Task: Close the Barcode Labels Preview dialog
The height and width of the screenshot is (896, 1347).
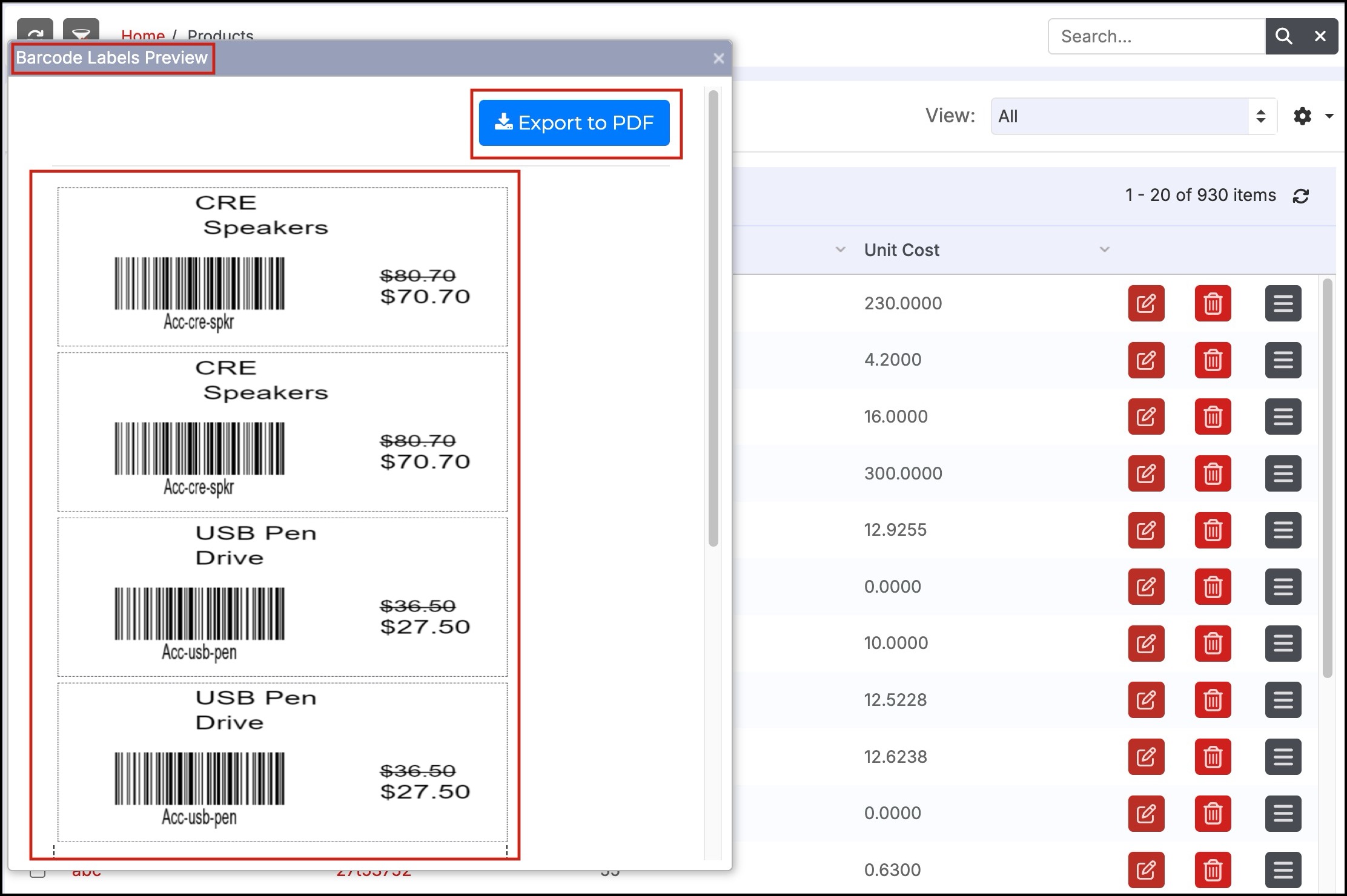Action: click(x=718, y=59)
